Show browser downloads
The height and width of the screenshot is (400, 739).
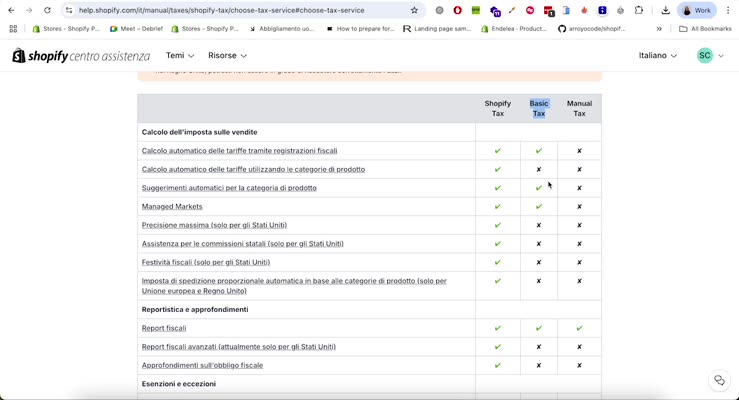(x=665, y=10)
